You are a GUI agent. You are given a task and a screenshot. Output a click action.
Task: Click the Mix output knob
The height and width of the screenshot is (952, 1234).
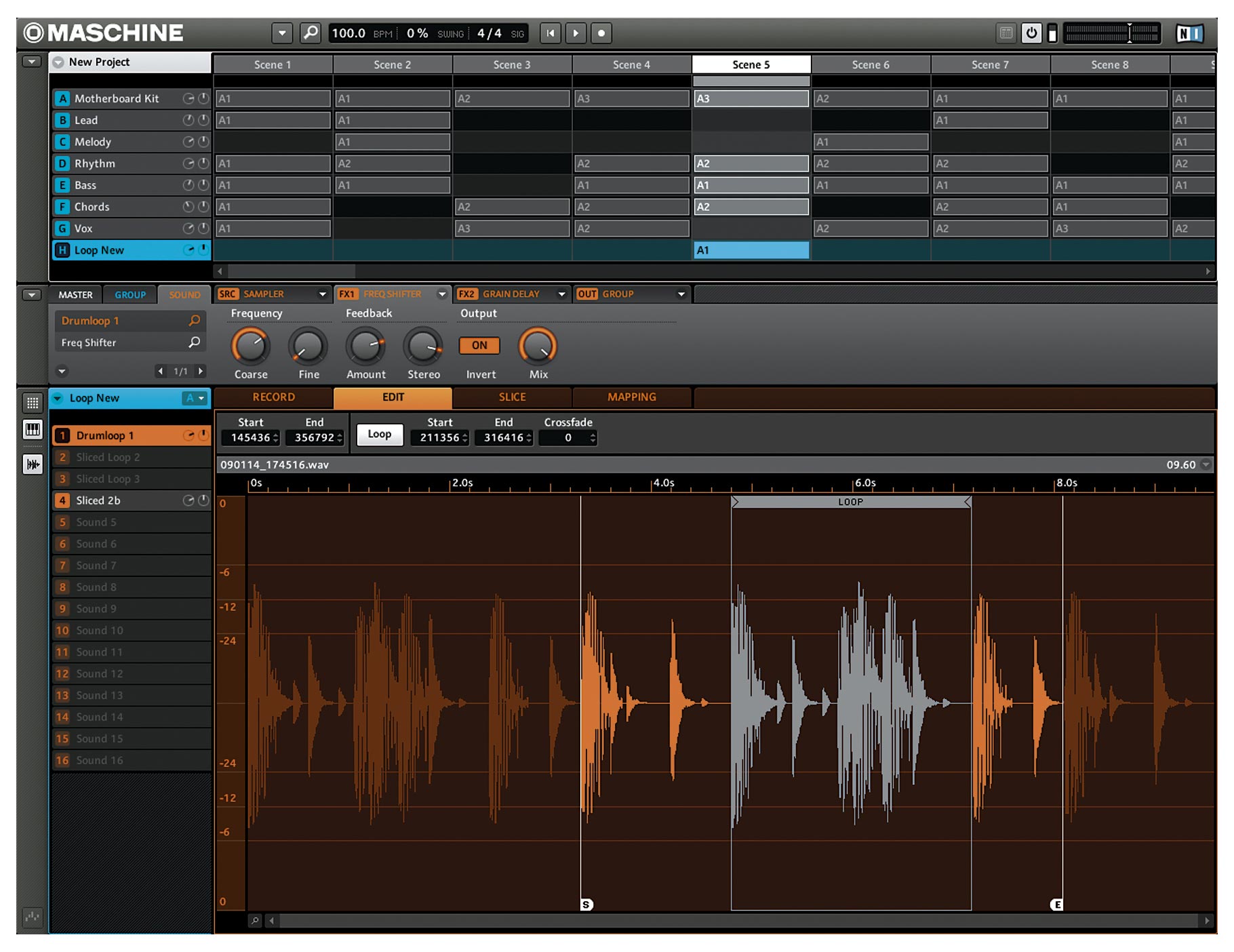(x=538, y=346)
